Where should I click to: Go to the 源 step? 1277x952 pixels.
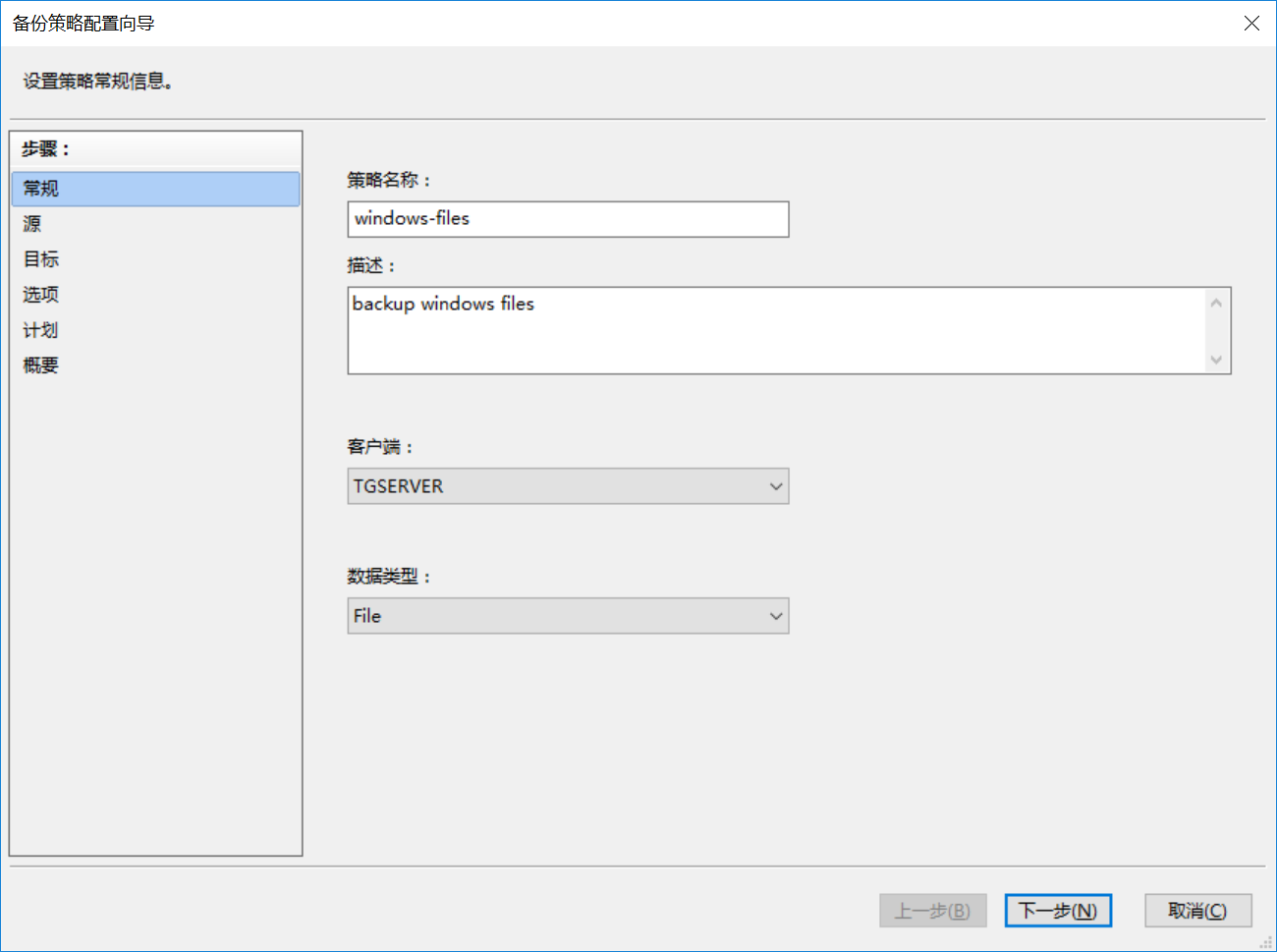pos(33,224)
